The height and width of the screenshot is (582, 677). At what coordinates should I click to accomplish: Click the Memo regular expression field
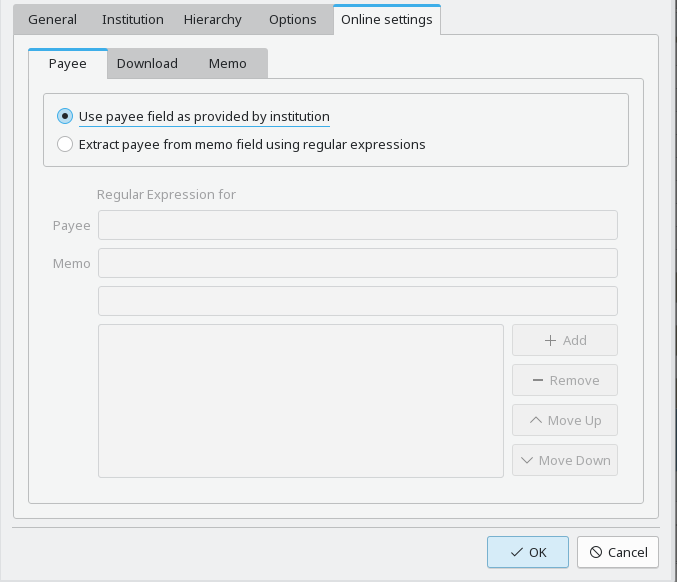coord(357,263)
